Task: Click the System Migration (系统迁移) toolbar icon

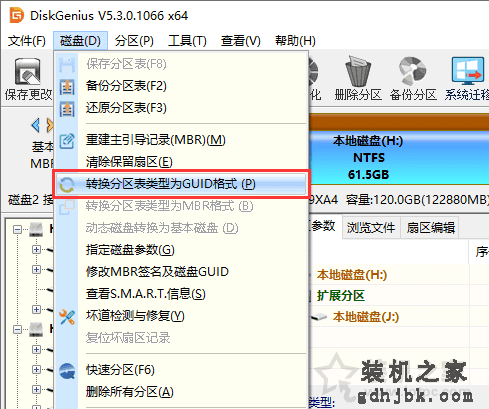Action: (x=468, y=71)
